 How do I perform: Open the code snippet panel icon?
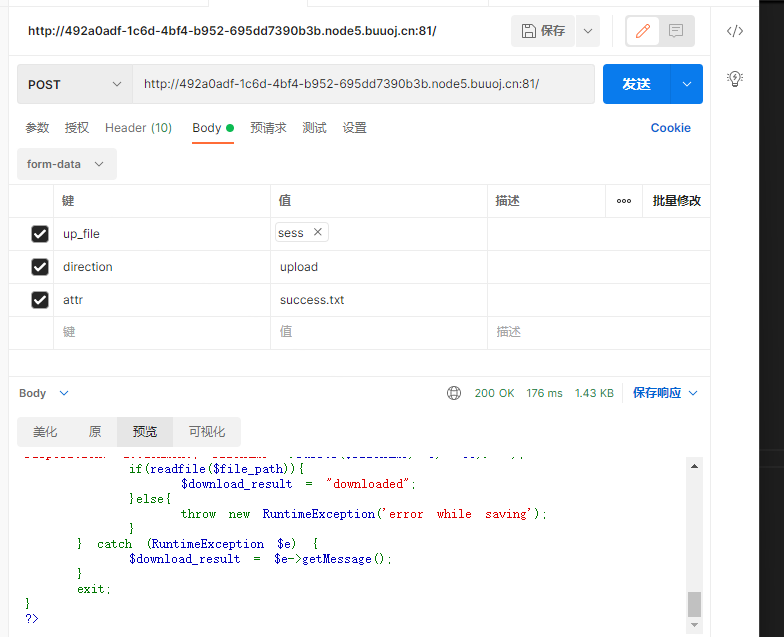[x=735, y=31]
